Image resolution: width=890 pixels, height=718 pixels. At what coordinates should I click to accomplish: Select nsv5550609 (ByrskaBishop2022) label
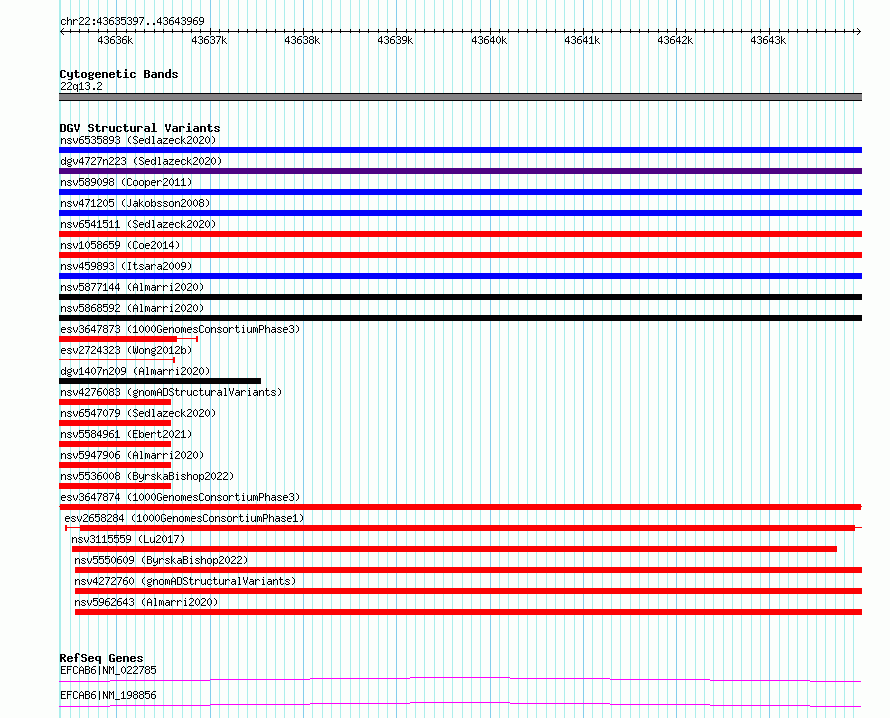click(x=161, y=560)
